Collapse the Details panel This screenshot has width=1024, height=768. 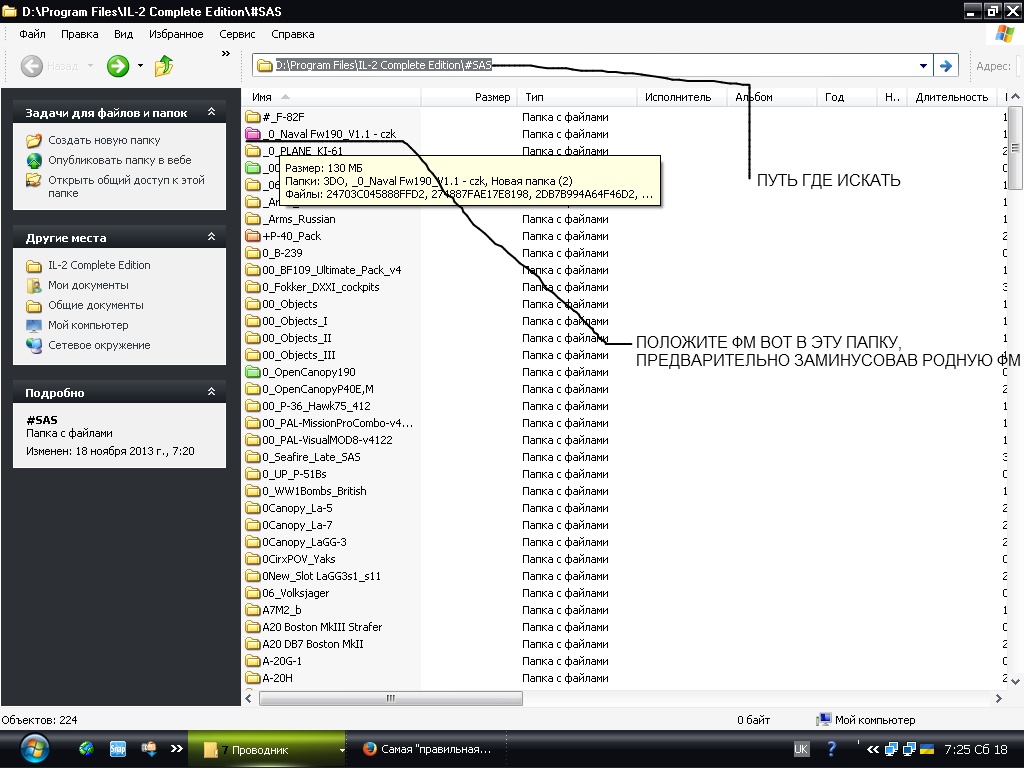pyautogui.click(x=212, y=392)
